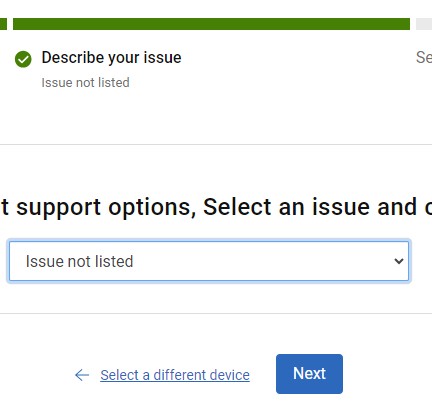The image size is (432, 408).
Task: Click the Issue not listed text inside select box
Action: [79, 261]
